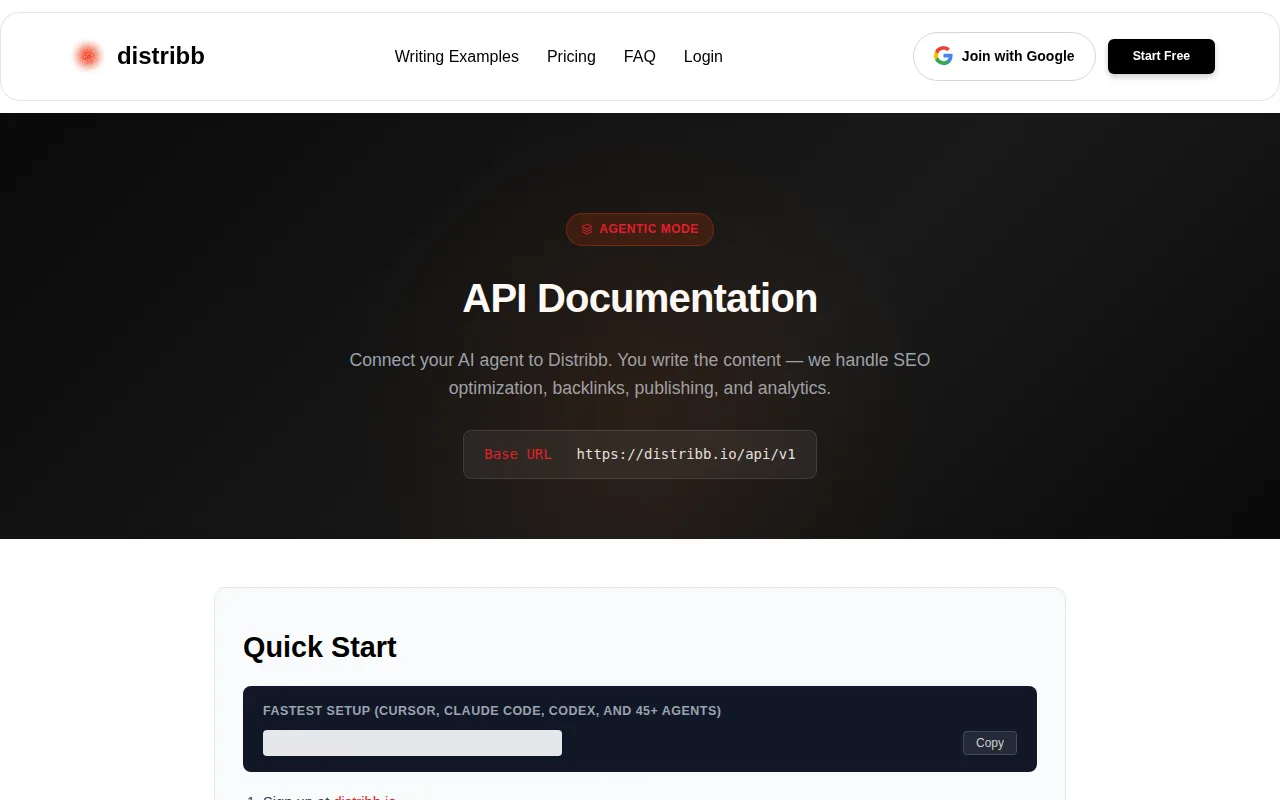
Task: Click the Fastest Setup label text
Action: (x=492, y=711)
